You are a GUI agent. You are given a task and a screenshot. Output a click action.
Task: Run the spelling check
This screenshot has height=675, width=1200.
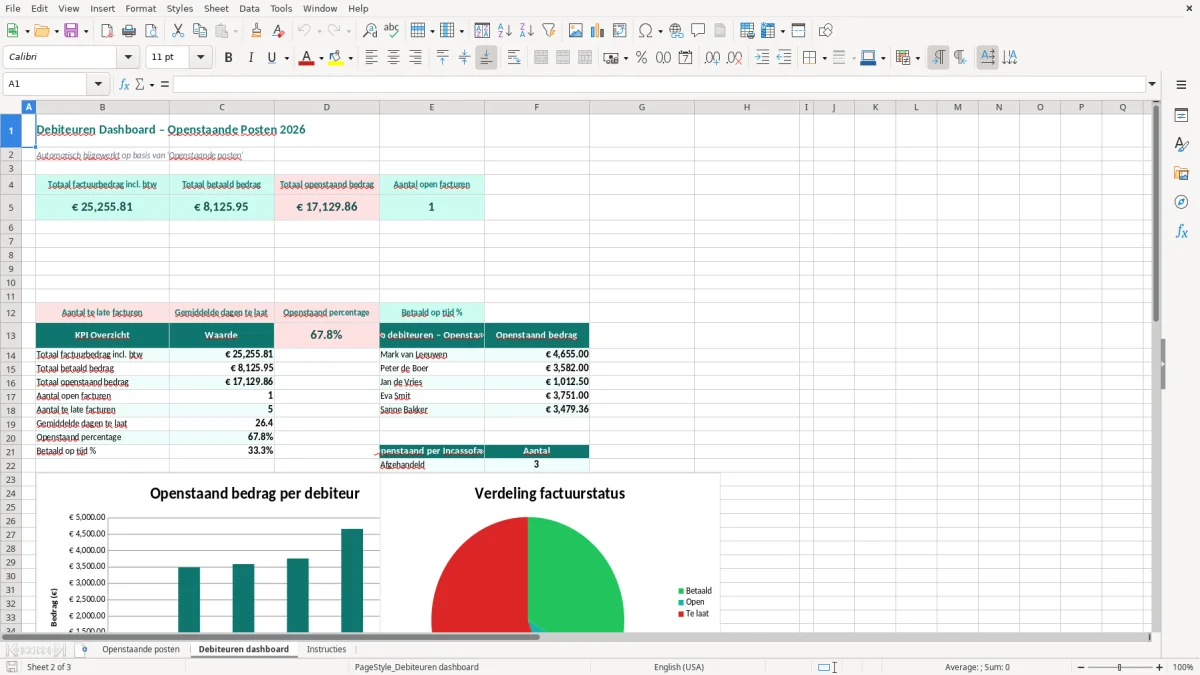click(391, 31)
